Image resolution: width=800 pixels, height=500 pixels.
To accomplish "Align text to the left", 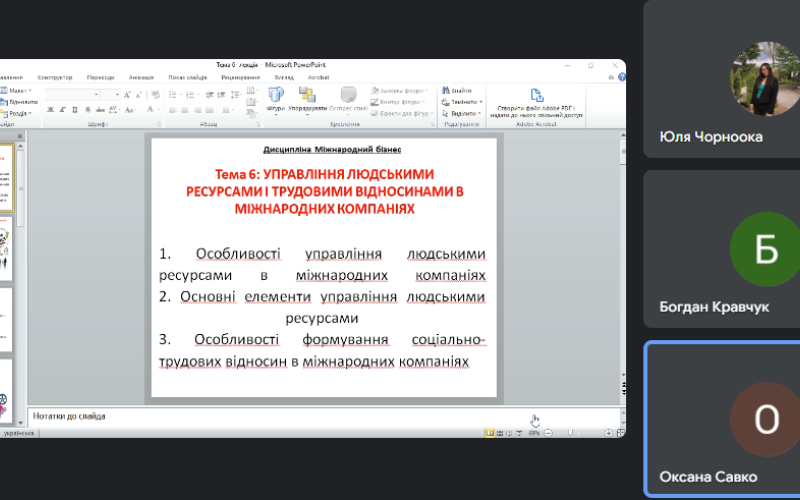I will point(173,110).
